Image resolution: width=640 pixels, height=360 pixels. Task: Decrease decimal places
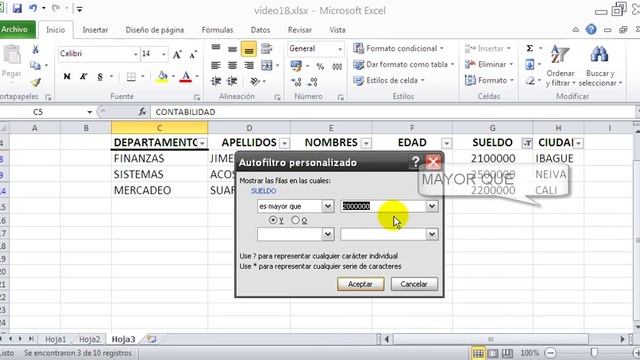tap(313, 82)
